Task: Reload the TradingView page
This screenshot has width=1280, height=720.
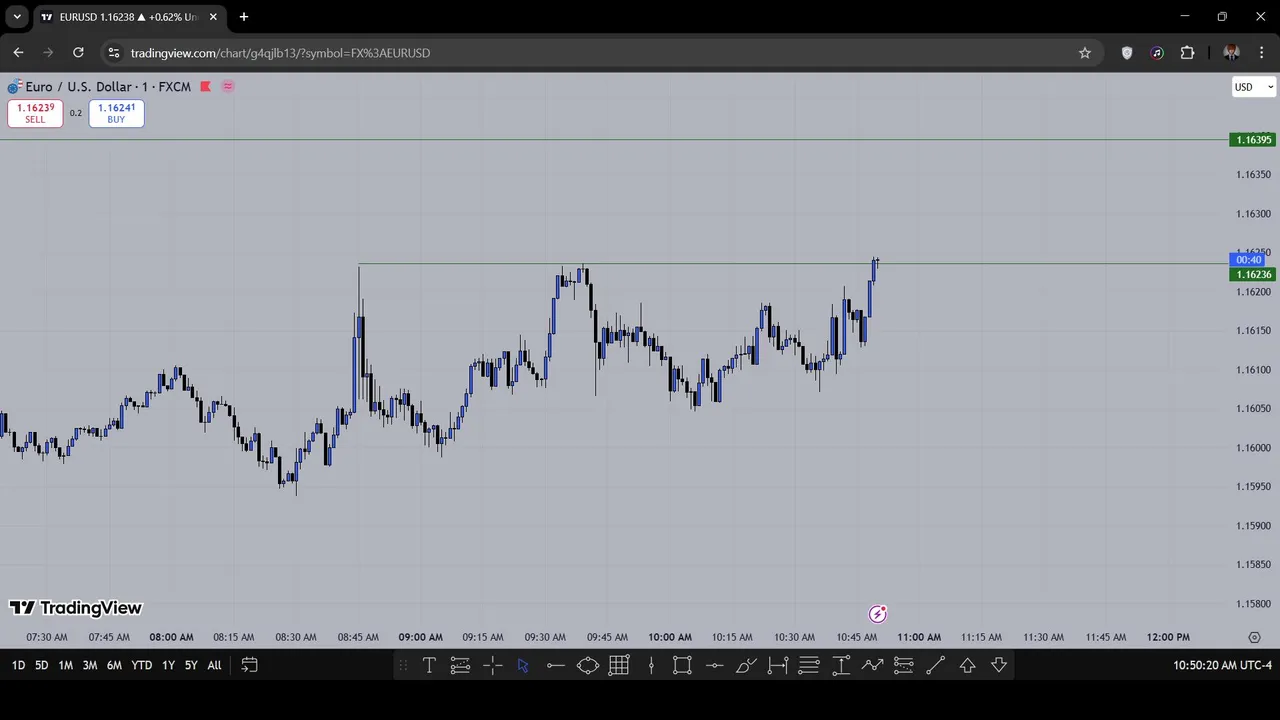Action: [78, 53]
